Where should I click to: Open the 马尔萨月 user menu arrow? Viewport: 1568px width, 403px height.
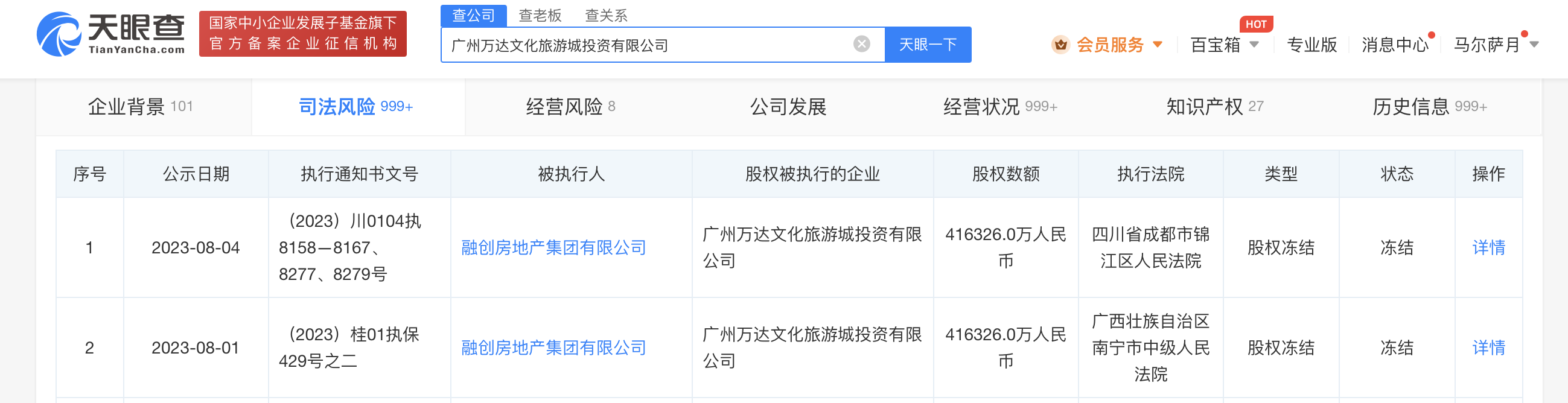[1534, 45]
